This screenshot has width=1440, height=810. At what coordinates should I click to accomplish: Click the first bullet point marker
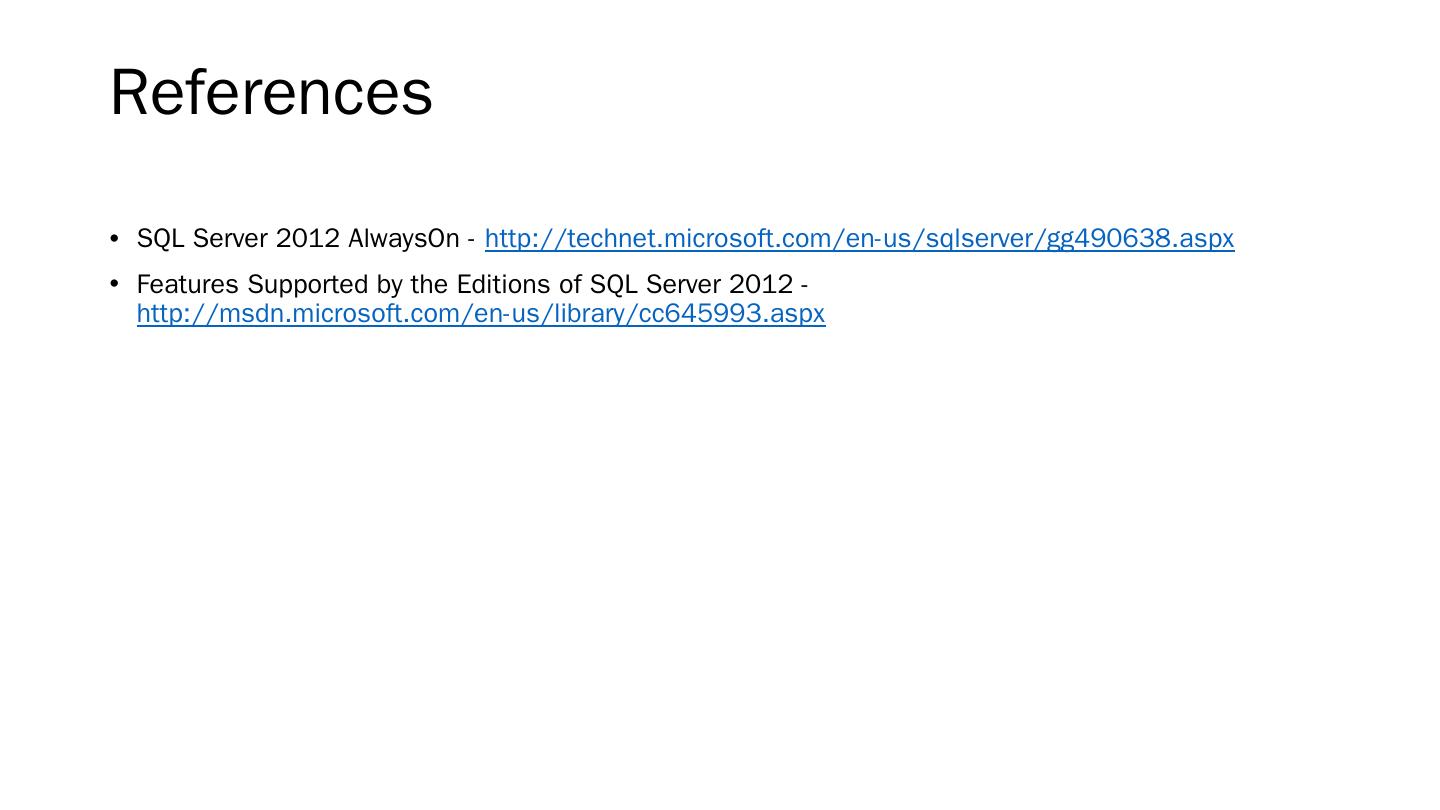coord(114,239)
